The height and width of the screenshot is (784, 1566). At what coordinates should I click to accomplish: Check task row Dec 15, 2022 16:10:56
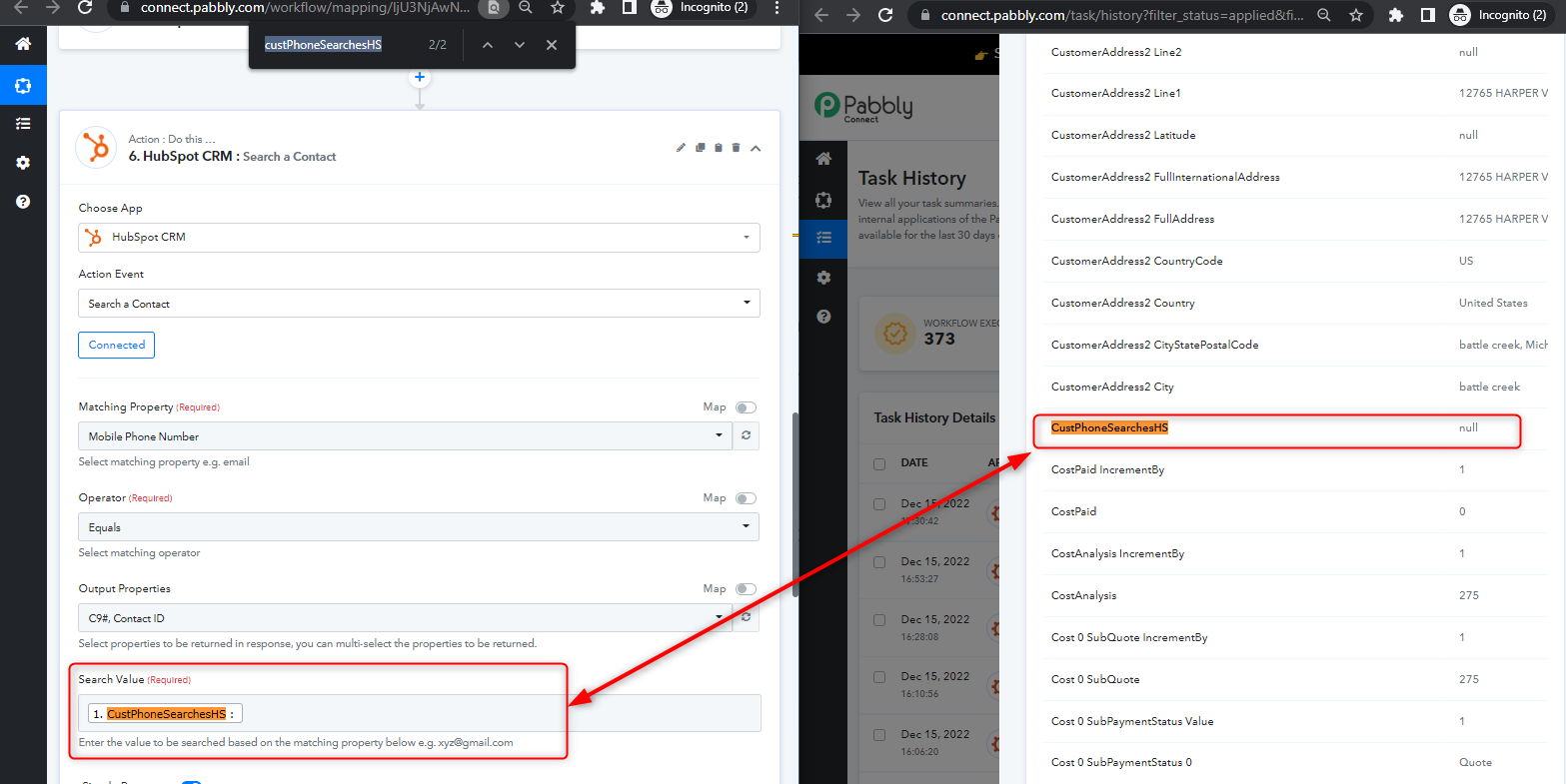click(x=879, y=677)
